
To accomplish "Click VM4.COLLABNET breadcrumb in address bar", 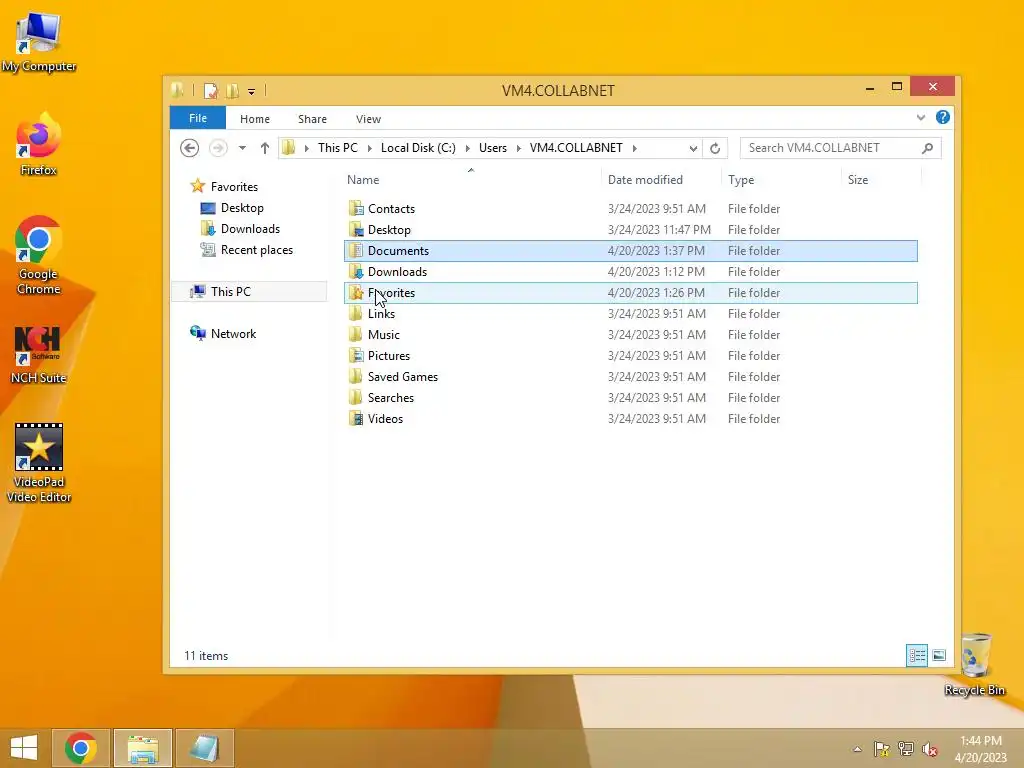I will [x=576, y=148].
